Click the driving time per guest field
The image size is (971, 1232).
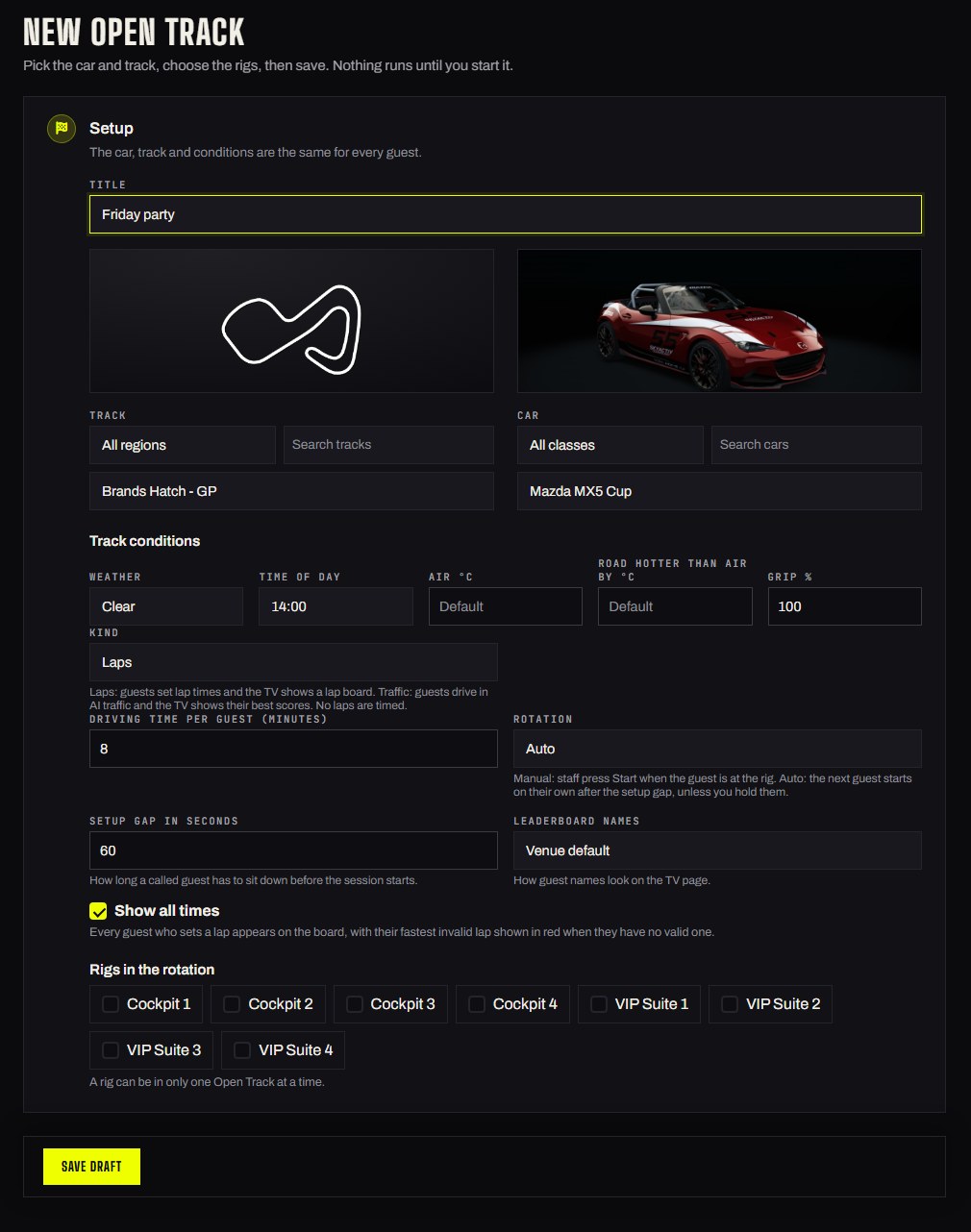[293, 749]
